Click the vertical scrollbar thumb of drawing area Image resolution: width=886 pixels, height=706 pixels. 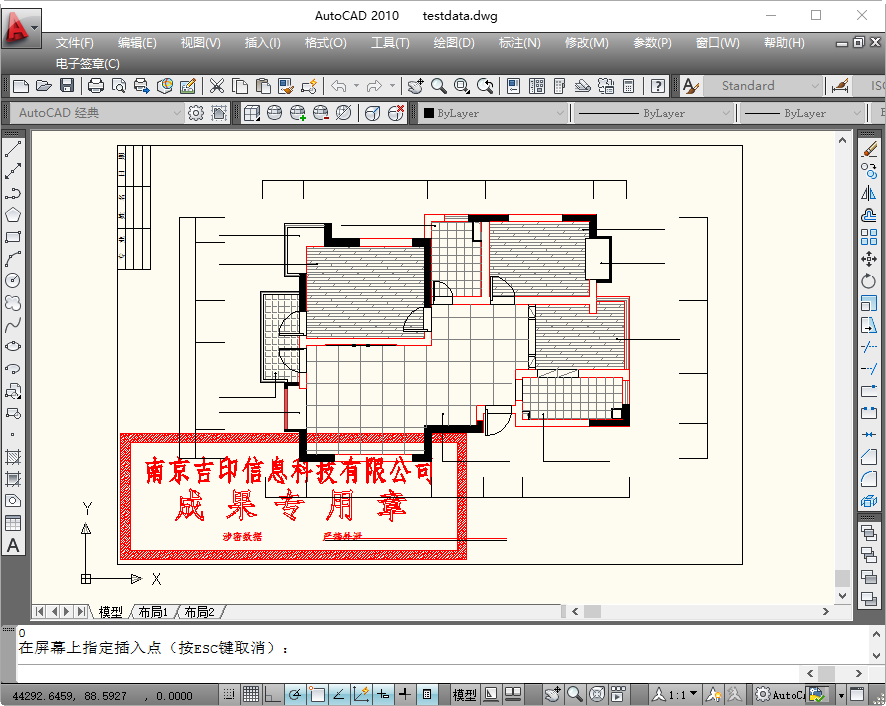842,578
